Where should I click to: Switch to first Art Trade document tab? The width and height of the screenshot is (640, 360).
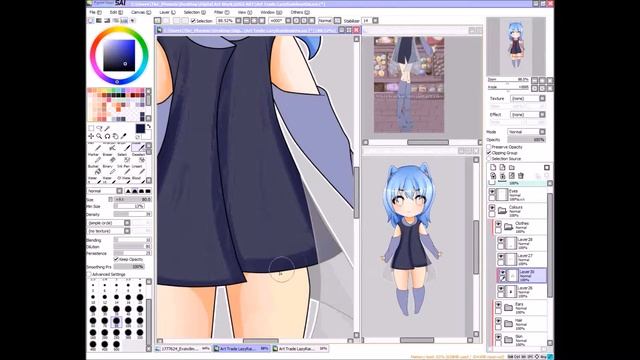242,349
